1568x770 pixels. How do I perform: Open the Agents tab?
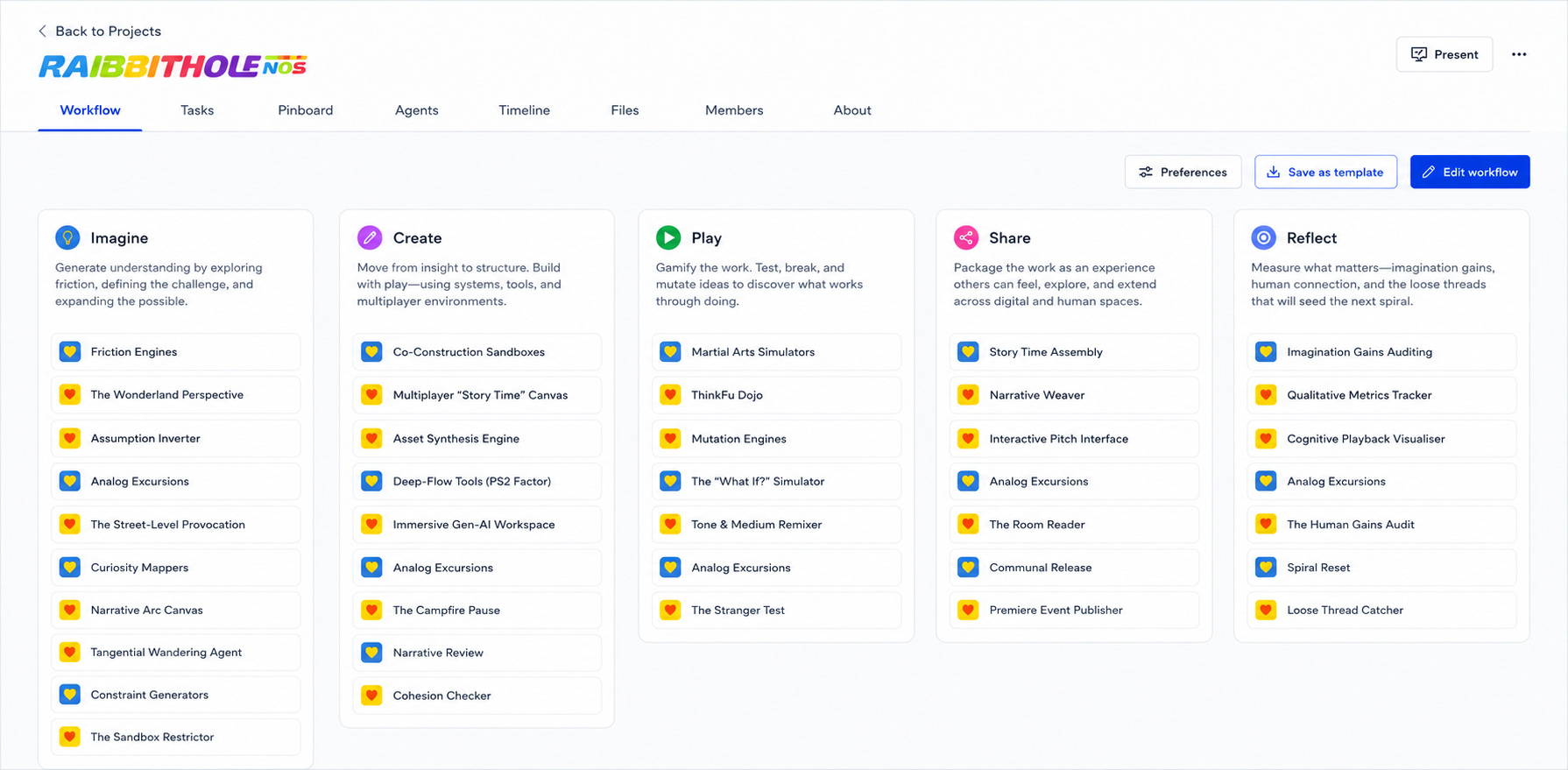click(x=416, y=110)
